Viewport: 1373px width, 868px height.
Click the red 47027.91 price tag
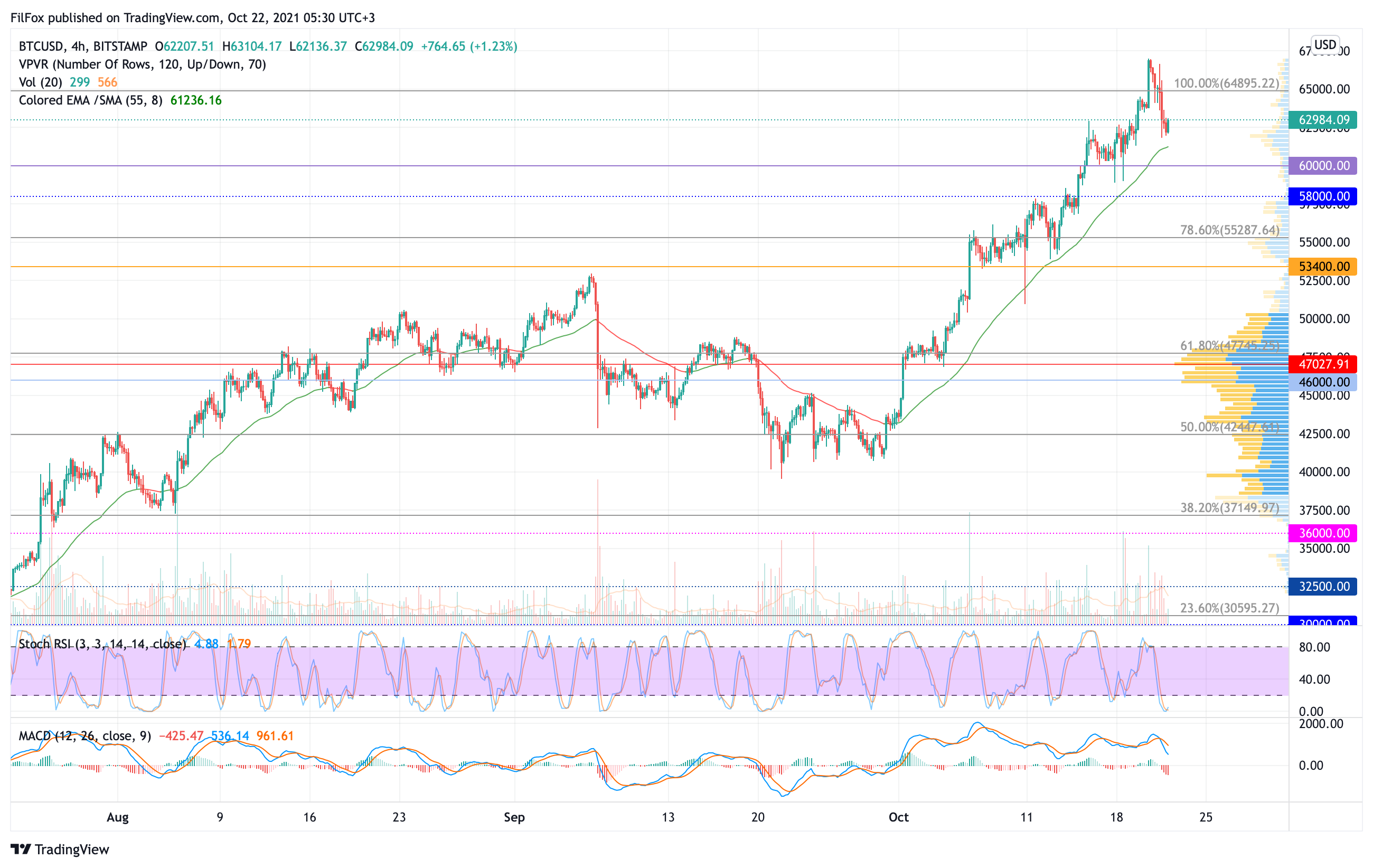(1322, 364)
